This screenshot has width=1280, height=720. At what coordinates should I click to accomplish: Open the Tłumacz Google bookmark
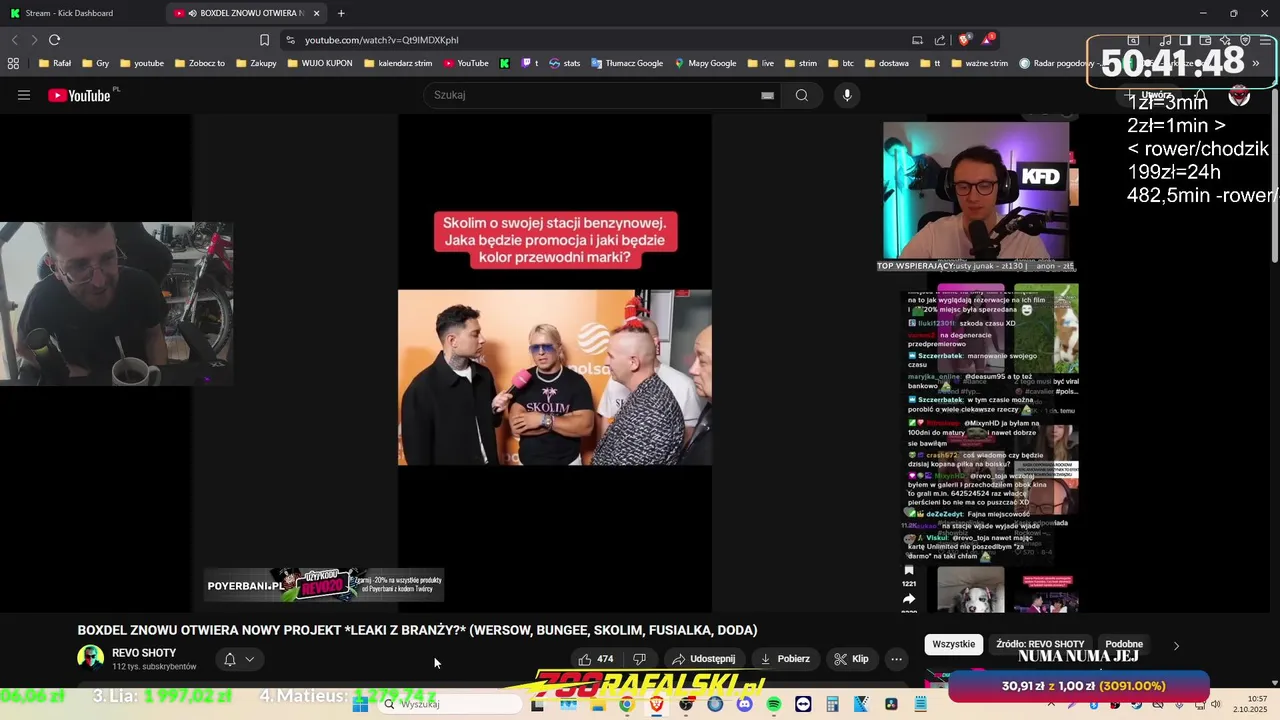tap(626, 63)
